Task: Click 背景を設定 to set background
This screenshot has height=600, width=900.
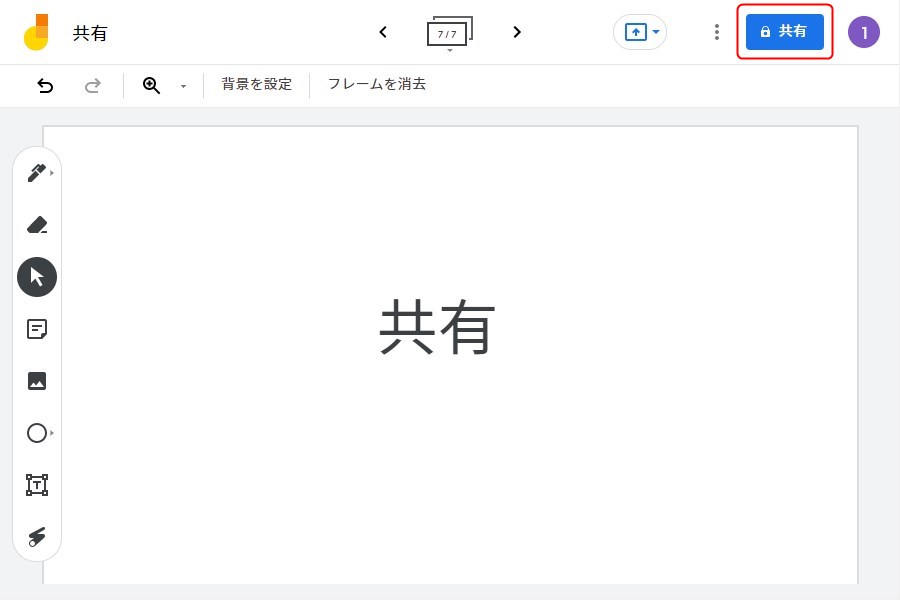Action: coord(257,84)
